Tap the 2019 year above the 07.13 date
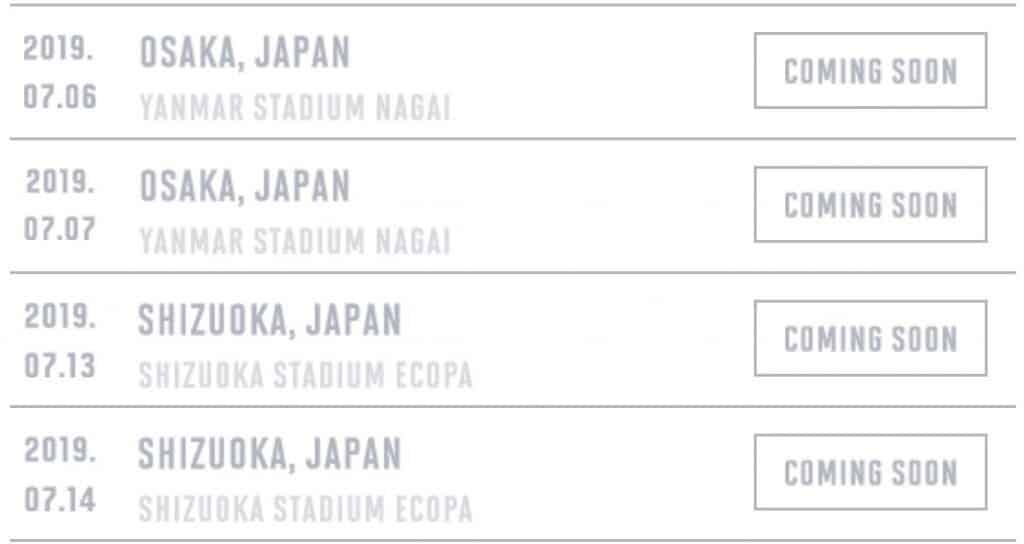The image size is (1024, 544). point(60,315)
